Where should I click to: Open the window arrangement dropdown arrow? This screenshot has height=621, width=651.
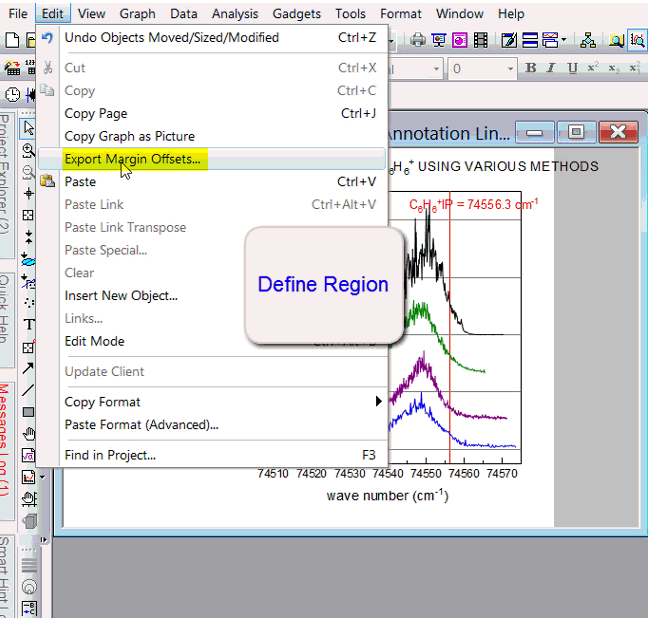563,40
